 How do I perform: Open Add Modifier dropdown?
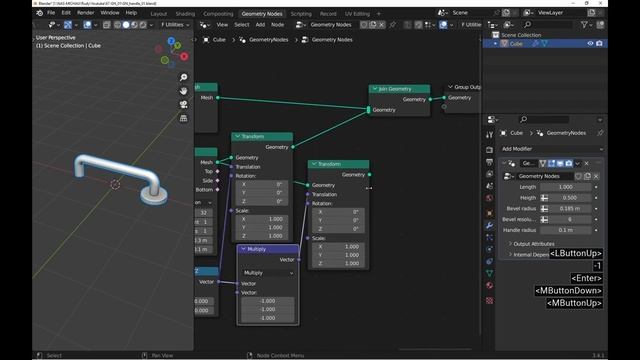coord(552,149)
